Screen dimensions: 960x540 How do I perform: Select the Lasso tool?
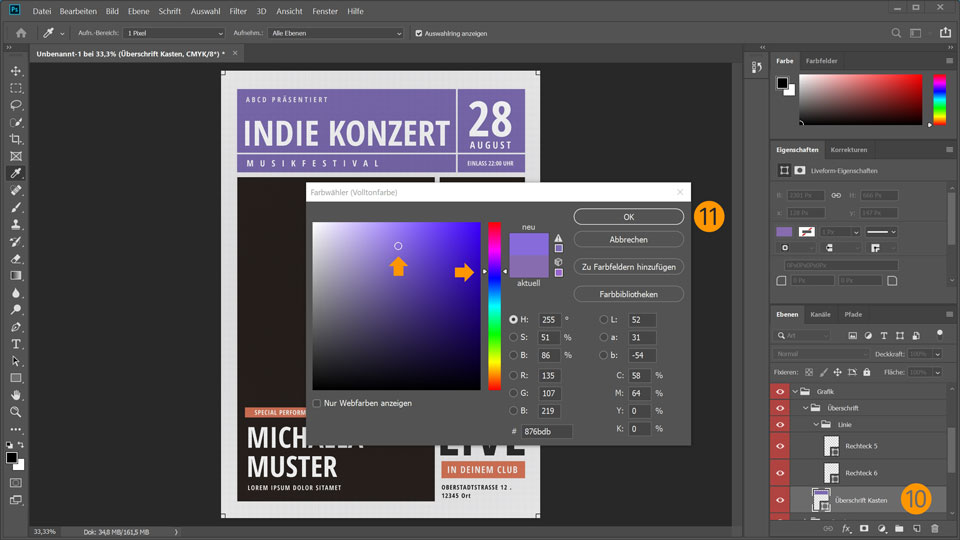(16, 105)
